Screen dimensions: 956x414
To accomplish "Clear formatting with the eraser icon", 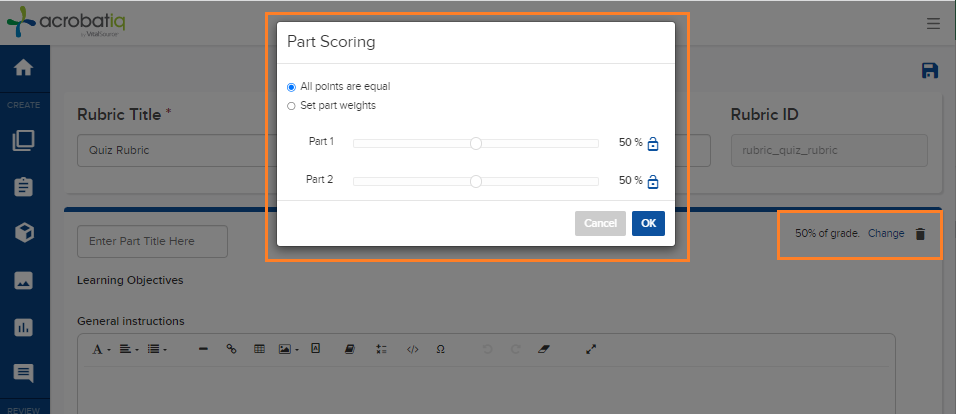I will [x=544, y=349].
